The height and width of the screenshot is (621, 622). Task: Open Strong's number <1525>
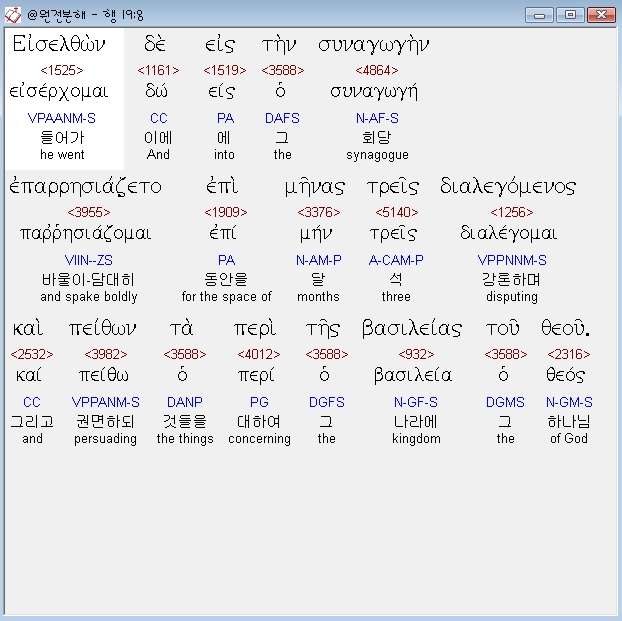62,70
